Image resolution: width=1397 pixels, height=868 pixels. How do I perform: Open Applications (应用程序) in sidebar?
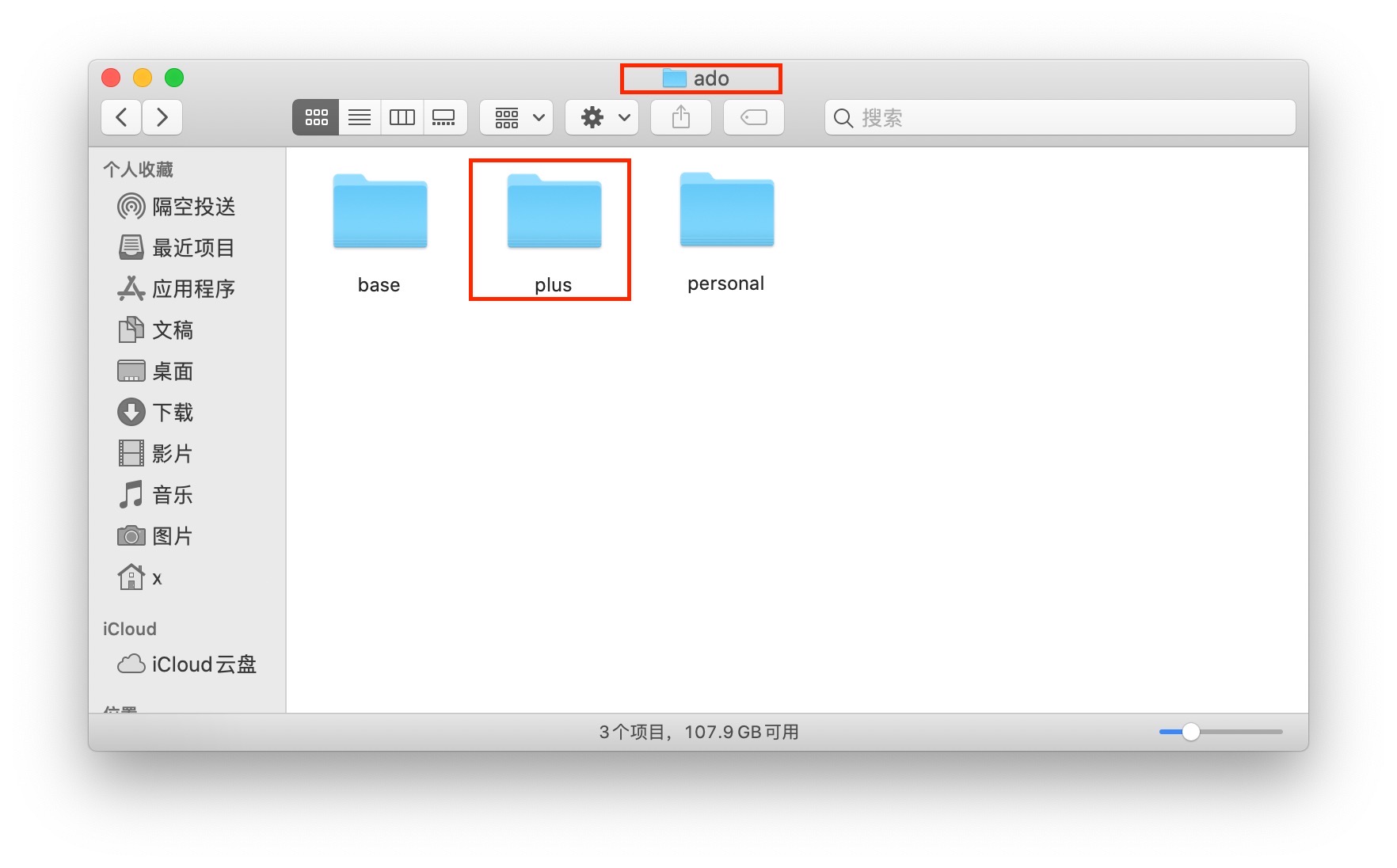pos(192,289)
